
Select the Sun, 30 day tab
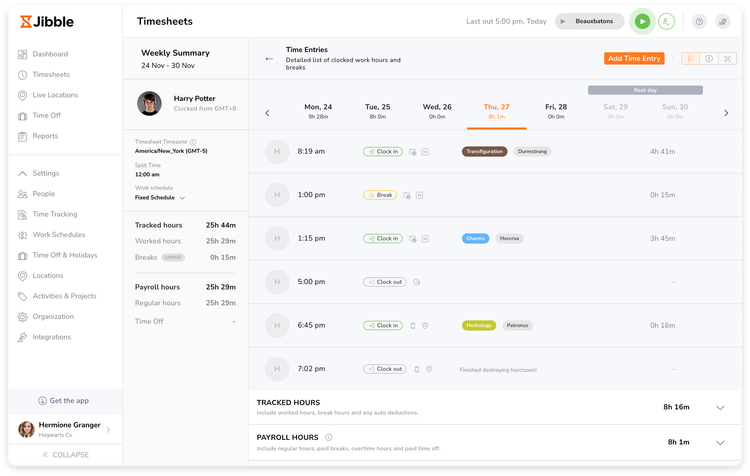click(675, 111)
